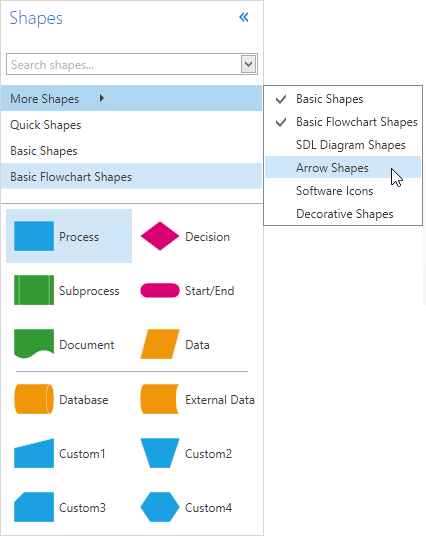This screenshot has height=538, width=426.
Task: Choose the orange Data parallelogram shape
Action: point(160,344)
